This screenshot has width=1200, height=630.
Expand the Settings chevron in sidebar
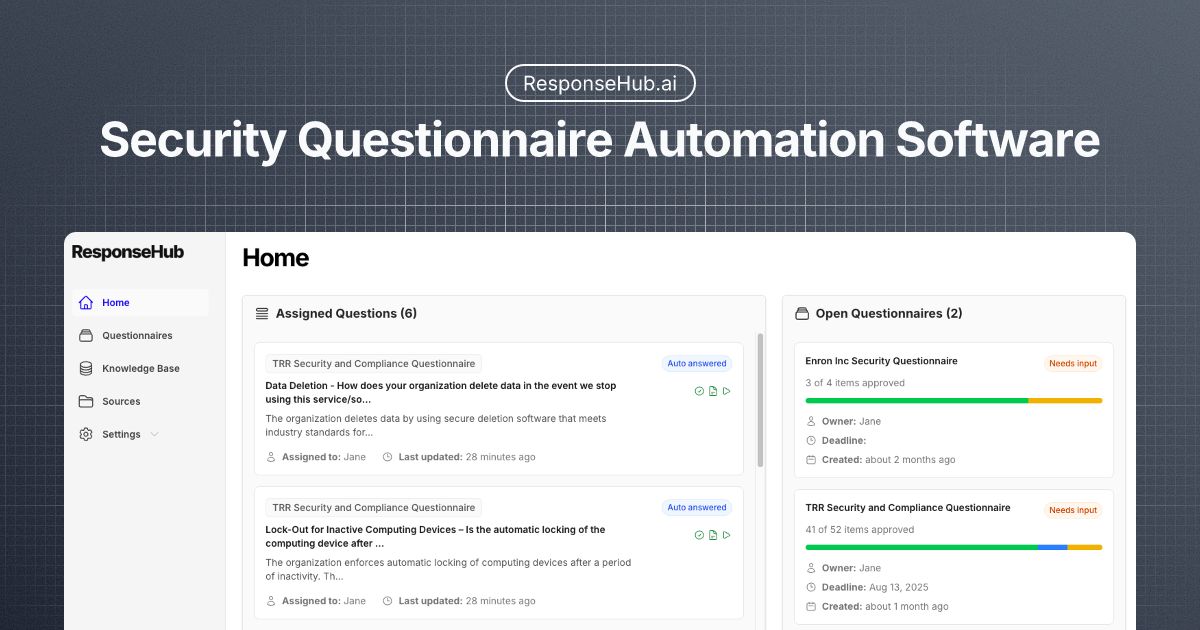pyautogui.click(x=153, y=435)
